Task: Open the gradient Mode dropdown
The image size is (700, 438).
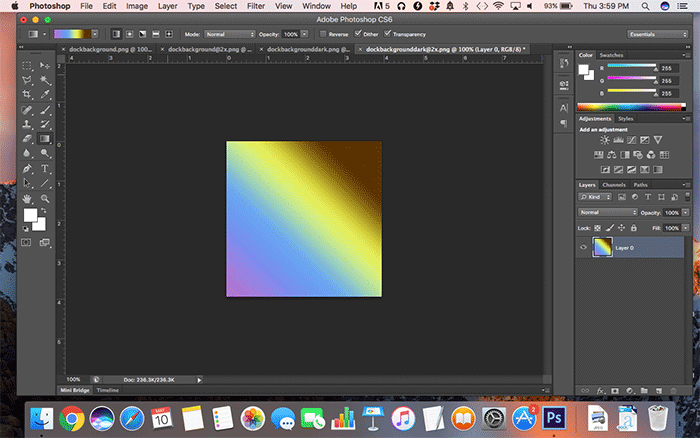Action: pos(229,34)
